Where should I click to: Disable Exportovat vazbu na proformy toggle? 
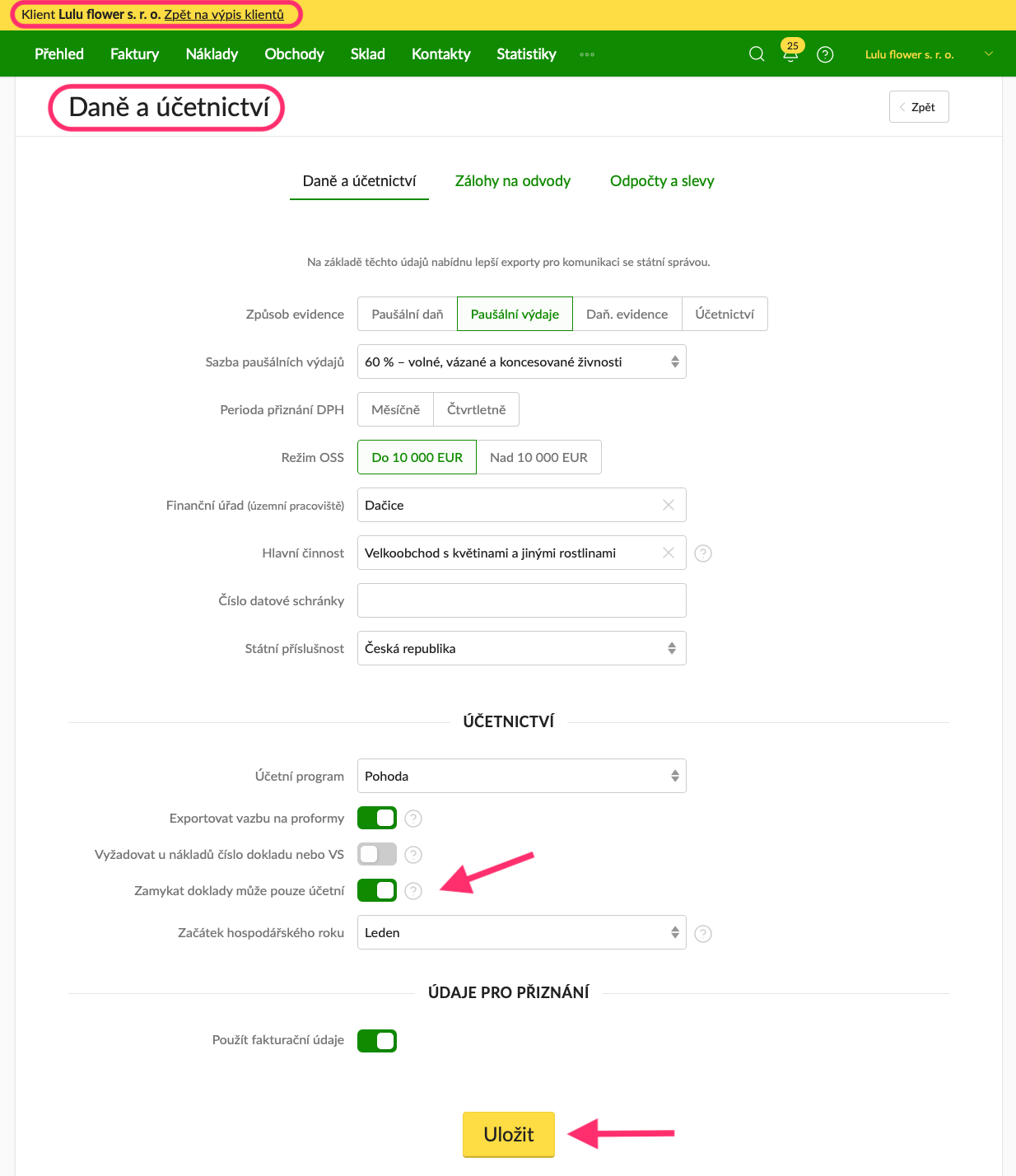click(x=377, y=818)
